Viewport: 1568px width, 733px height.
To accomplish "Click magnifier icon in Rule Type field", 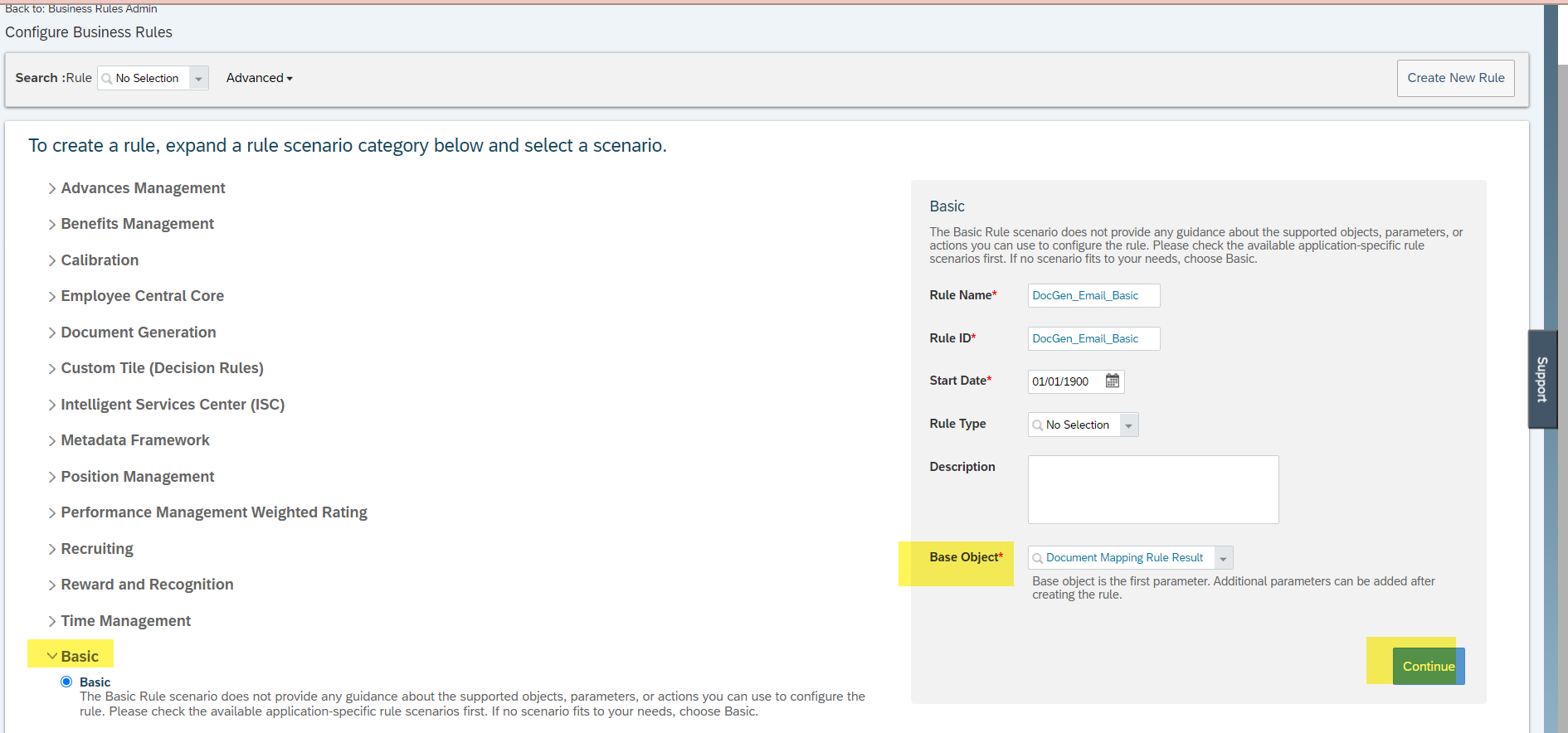I will coord(1037,425).
